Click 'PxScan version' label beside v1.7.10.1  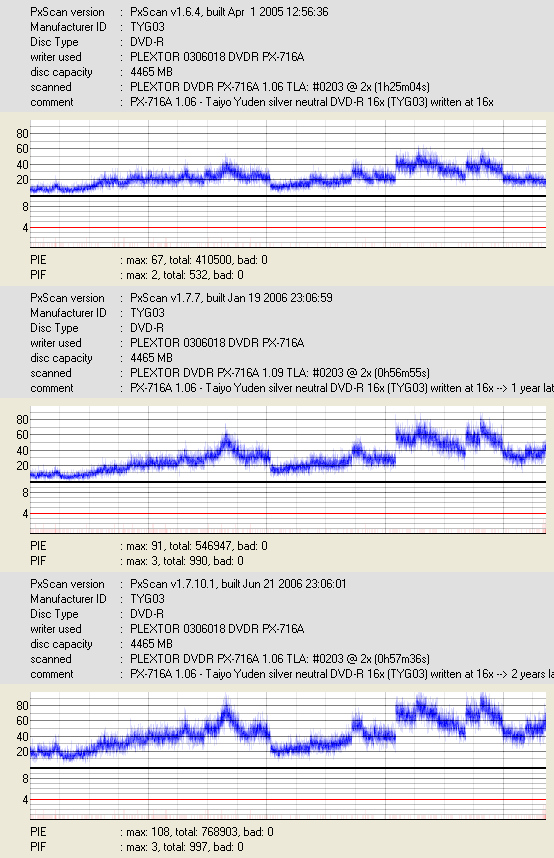click(x=67, y=584)
